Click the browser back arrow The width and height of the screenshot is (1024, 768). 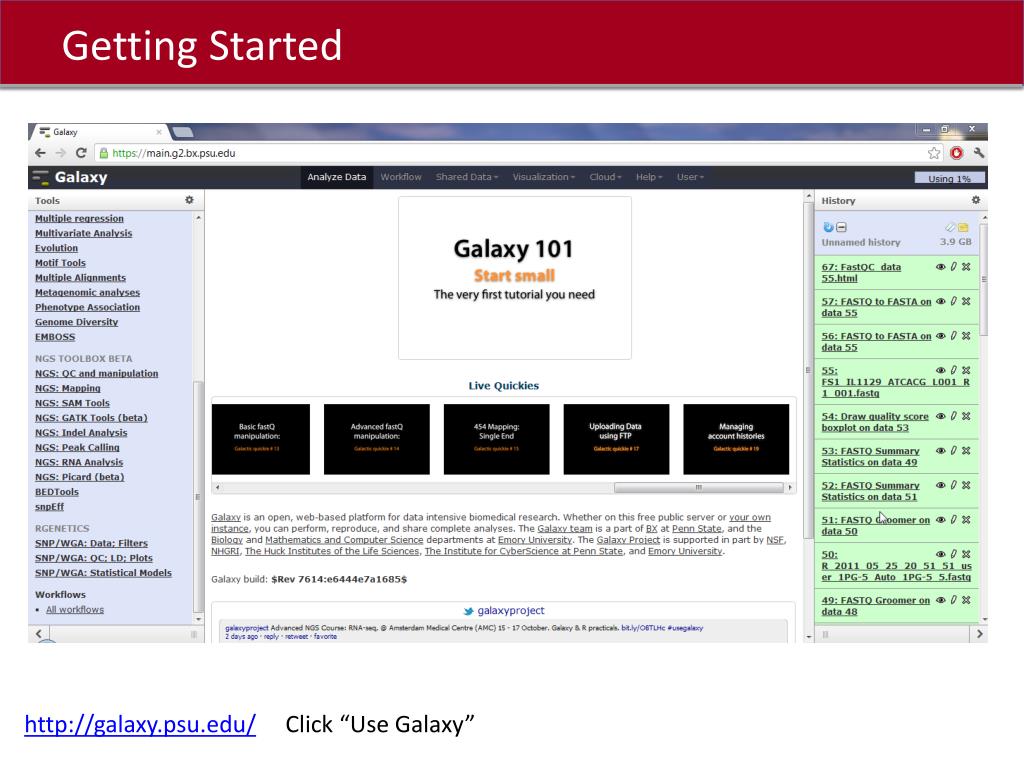(40, 153)
